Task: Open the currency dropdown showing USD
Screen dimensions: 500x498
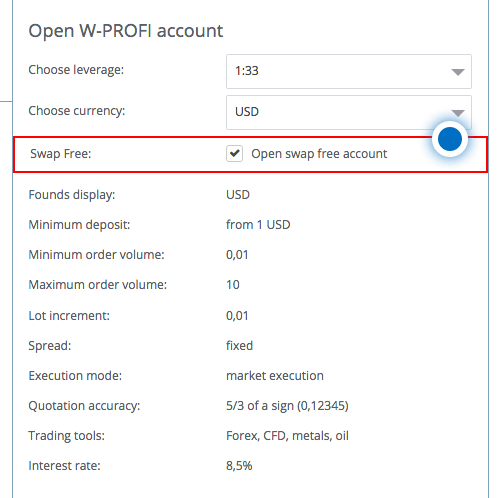Action: 349,112
